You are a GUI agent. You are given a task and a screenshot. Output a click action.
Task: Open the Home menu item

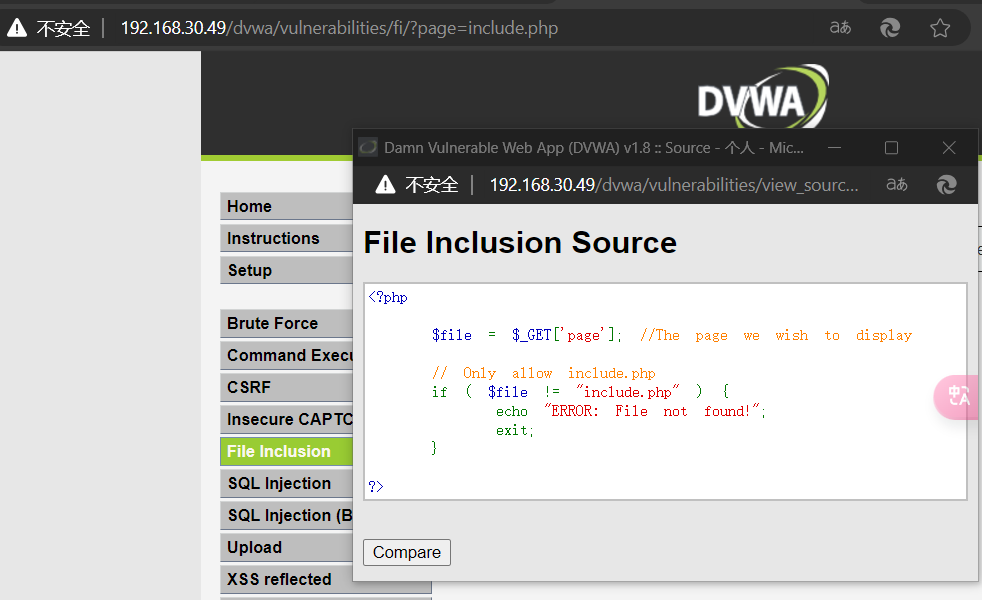click(287, 206)
